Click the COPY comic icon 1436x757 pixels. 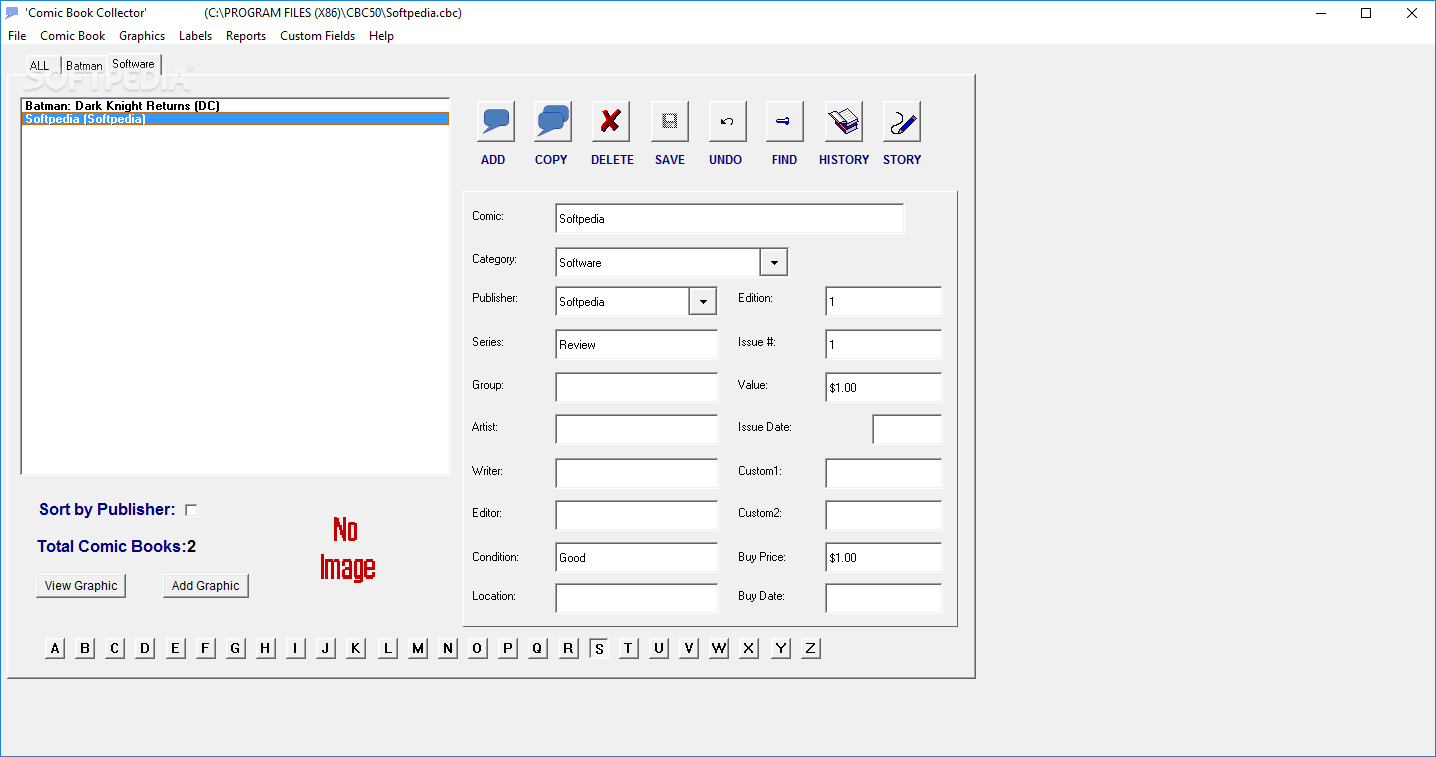click(552, 122)
